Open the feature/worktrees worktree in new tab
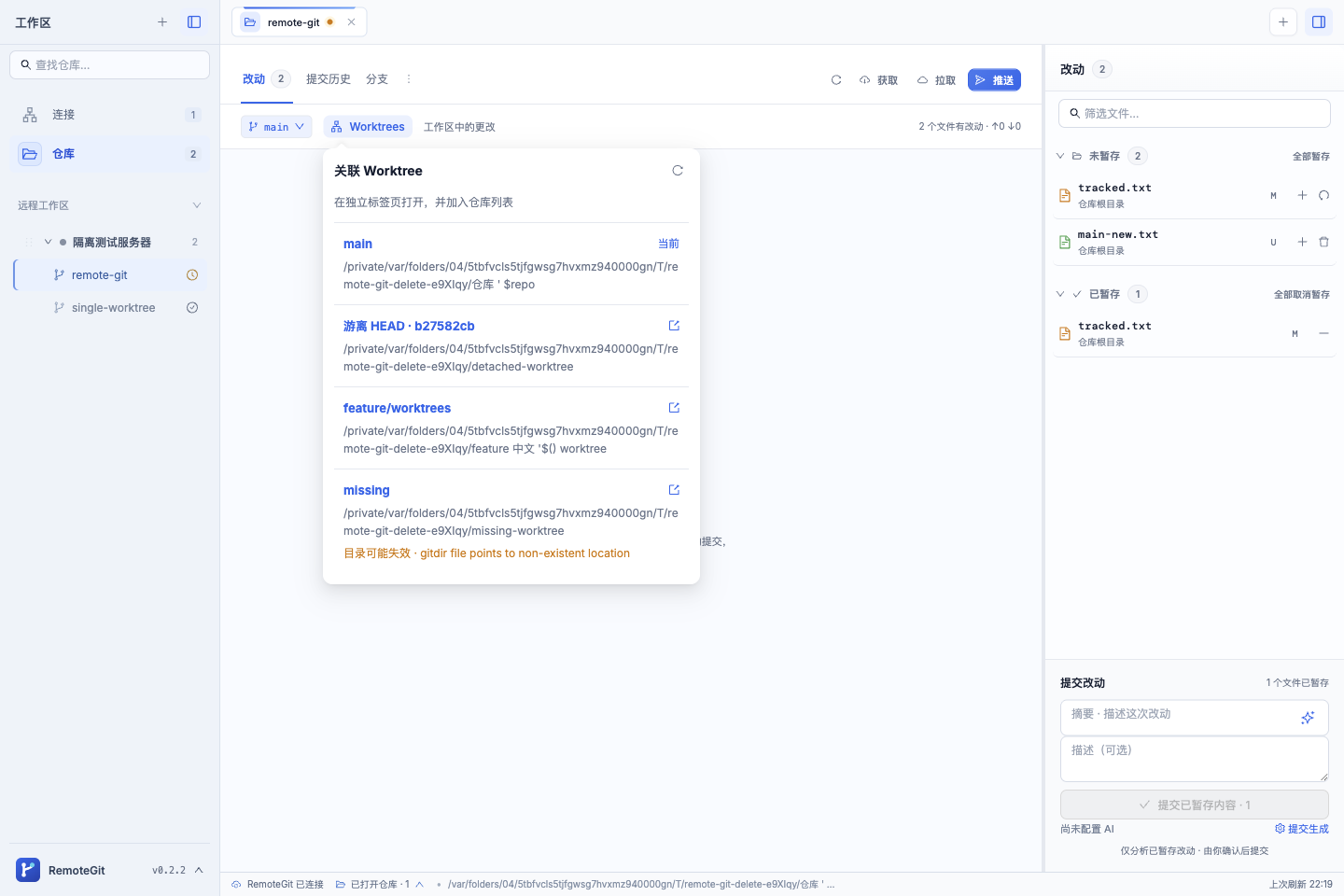1344x896 pixels. click(x=674, y=408)
